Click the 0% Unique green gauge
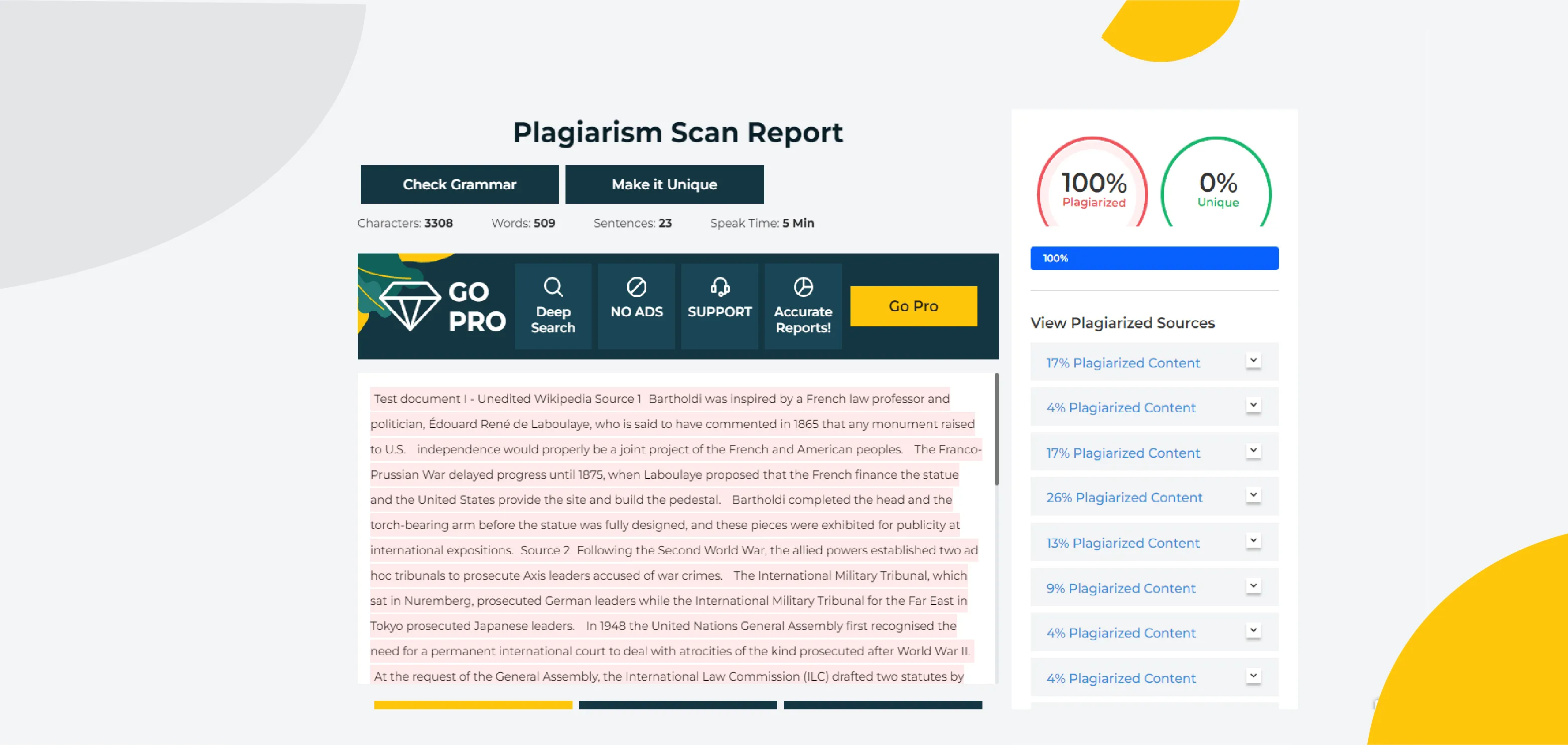This screenshot has width=1568, height=745. click(1217, 182)
